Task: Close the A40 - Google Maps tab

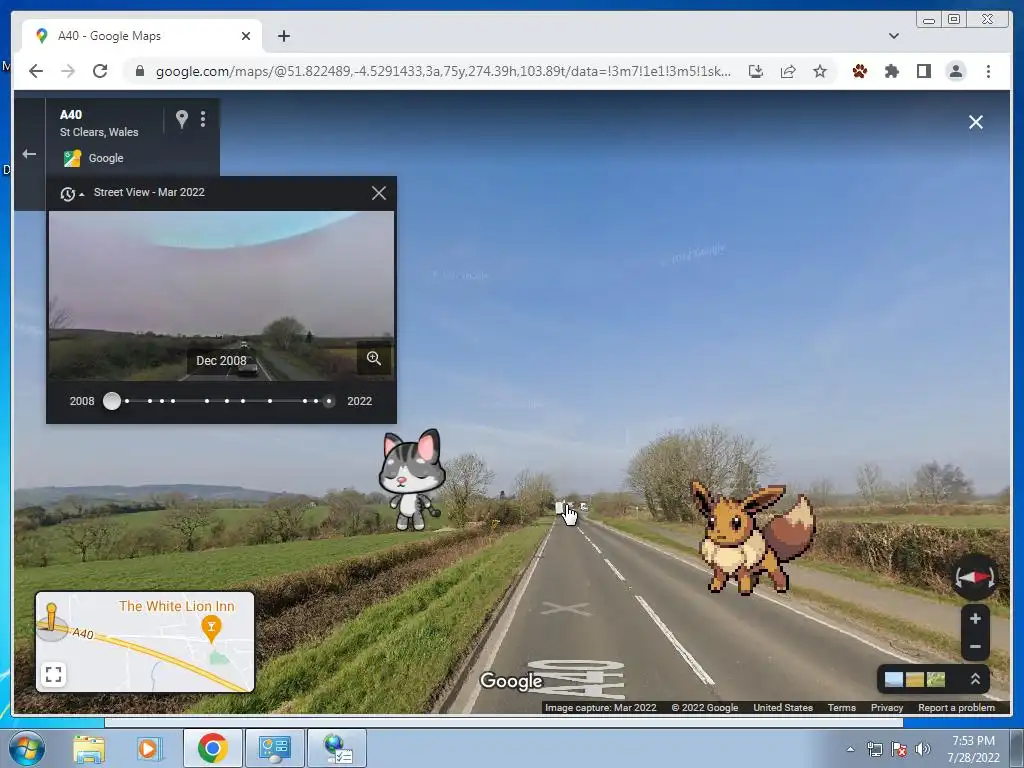Action: click(246, 36)
